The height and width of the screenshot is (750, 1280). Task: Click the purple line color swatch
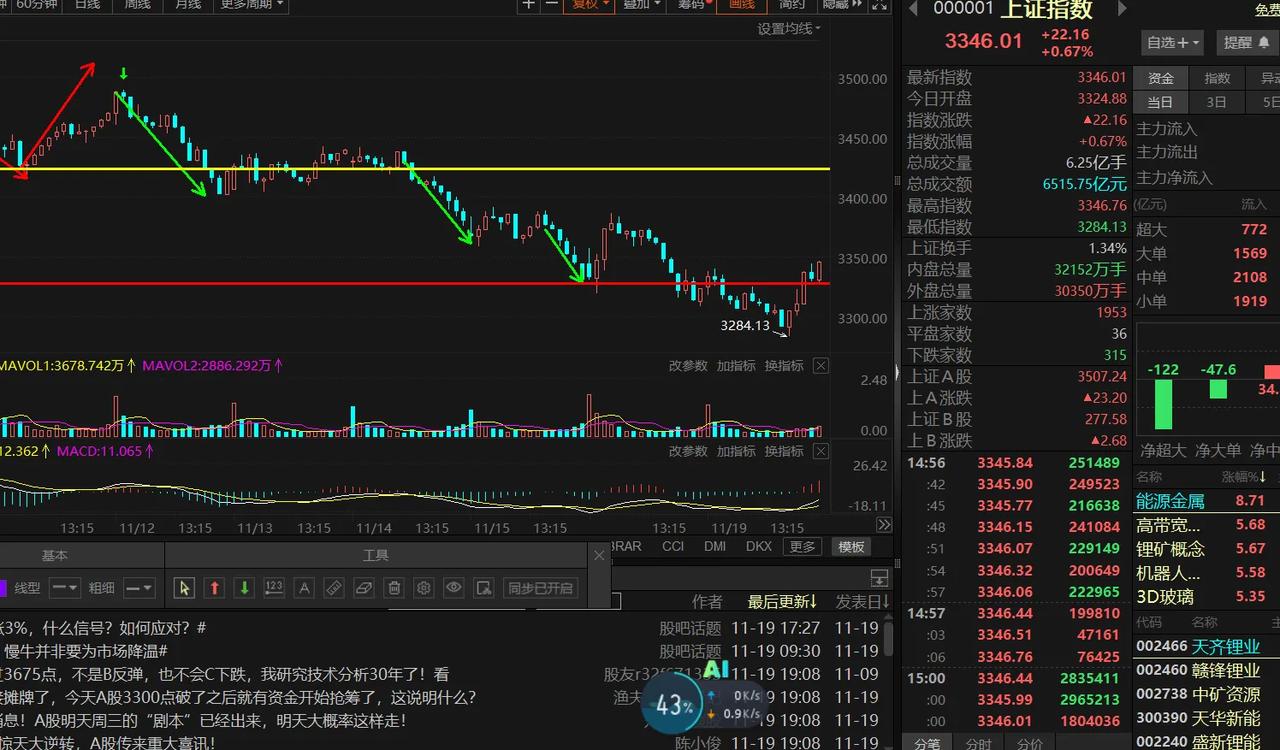point(3,588)
